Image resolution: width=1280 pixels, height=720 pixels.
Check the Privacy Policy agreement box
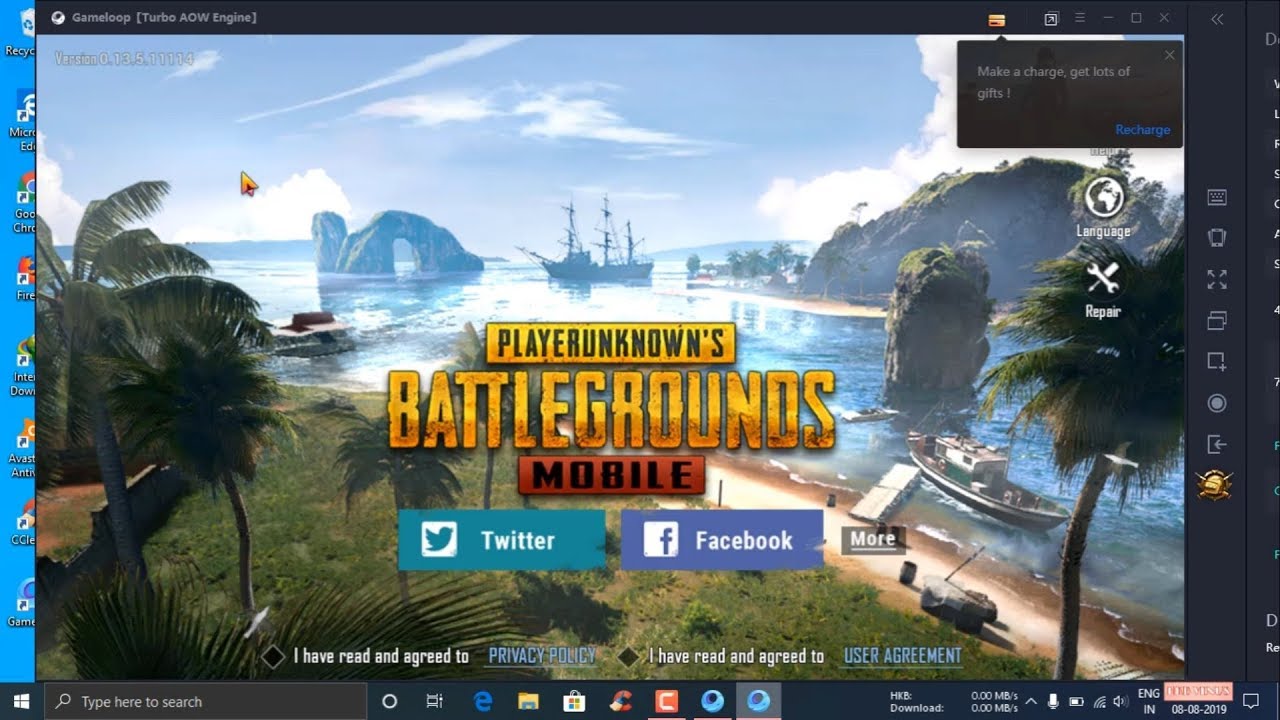[x=273, y=657]
